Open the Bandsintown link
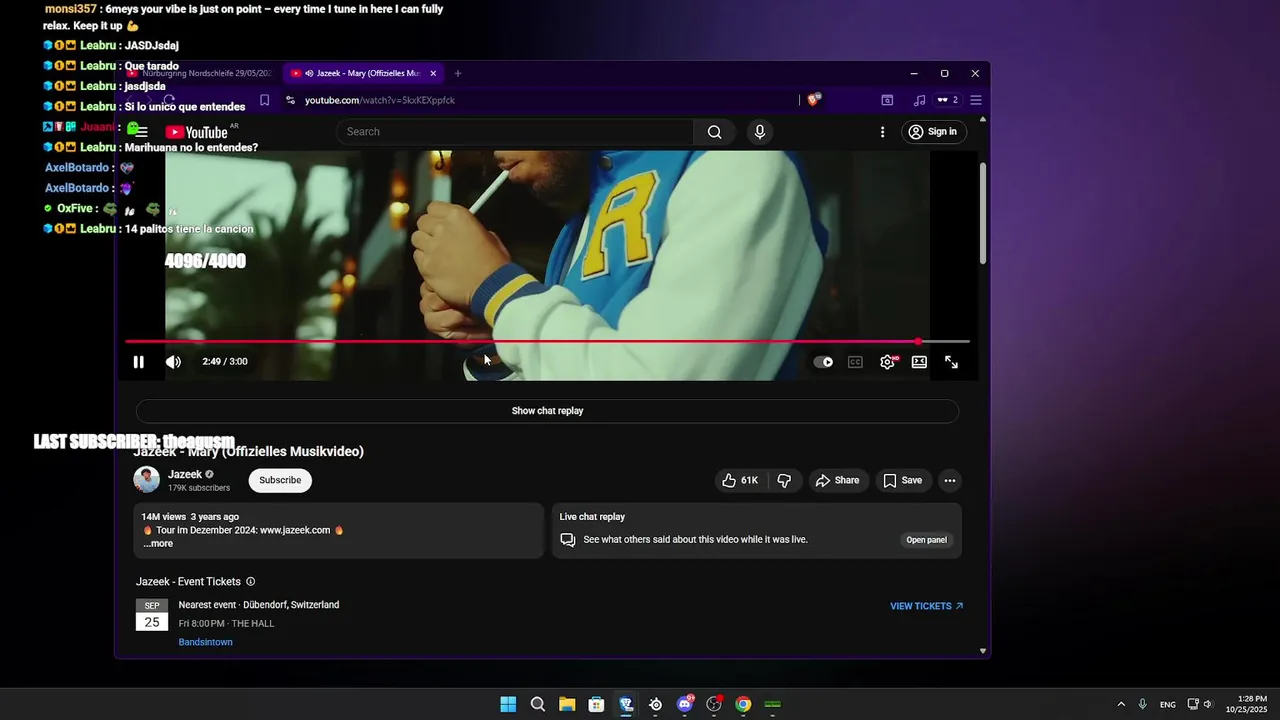 (205, 642)
